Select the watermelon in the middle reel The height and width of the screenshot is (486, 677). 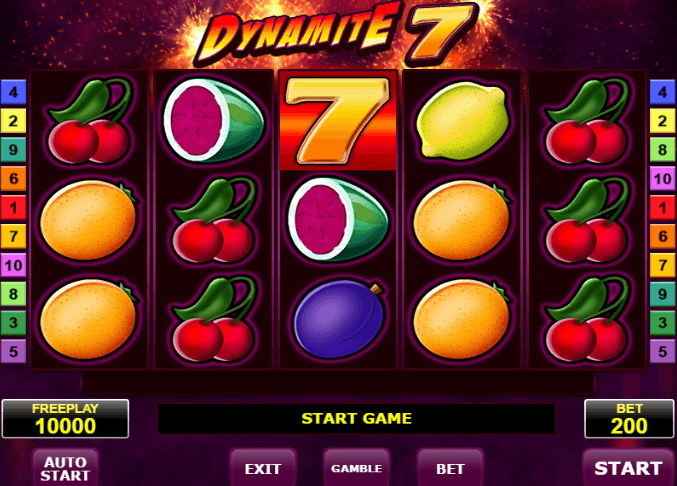point(338,219)
